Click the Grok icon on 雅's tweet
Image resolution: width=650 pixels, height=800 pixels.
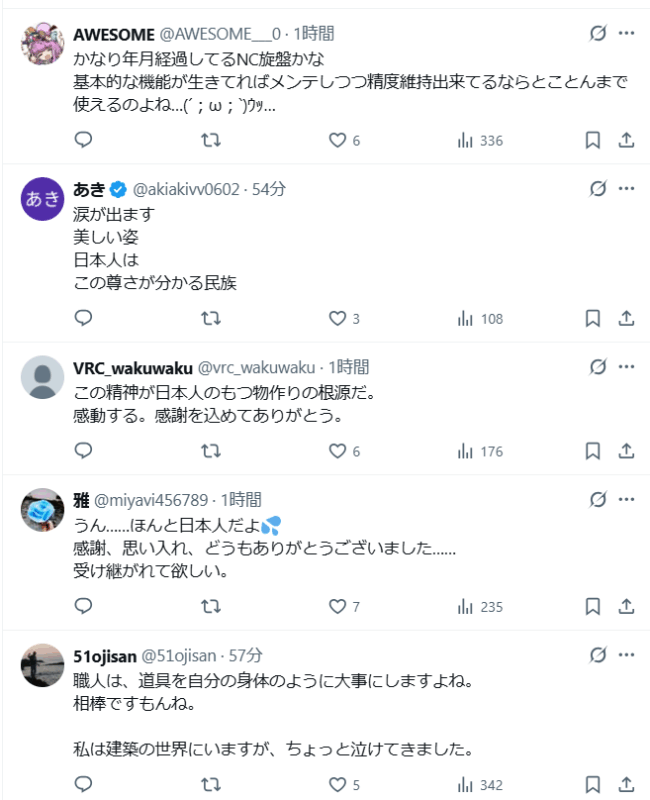click(598, 499)
